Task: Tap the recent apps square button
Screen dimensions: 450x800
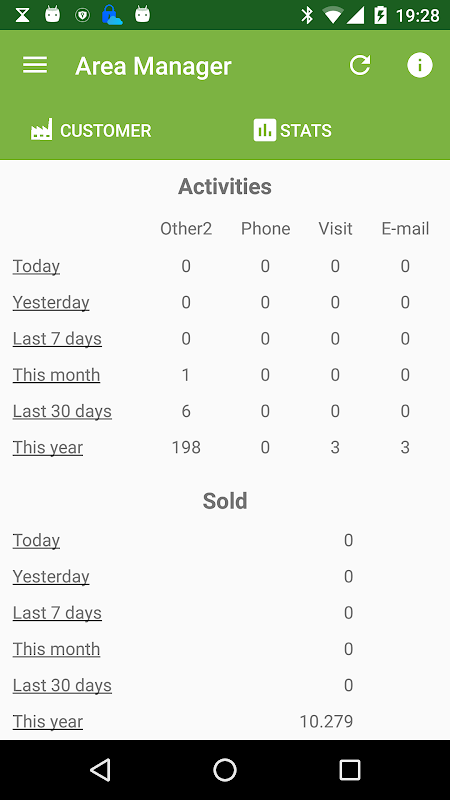Action: click(350, 770)
